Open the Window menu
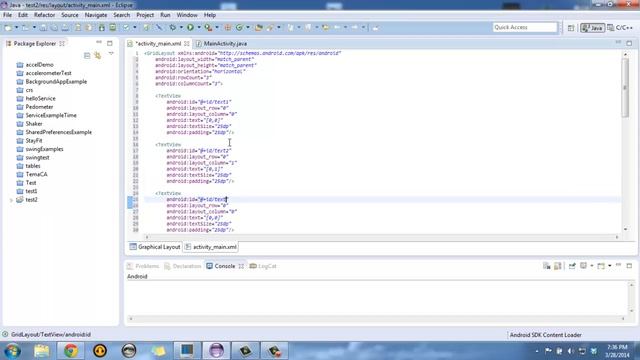Viewport: 640px width, 360px height. point(187,15)
